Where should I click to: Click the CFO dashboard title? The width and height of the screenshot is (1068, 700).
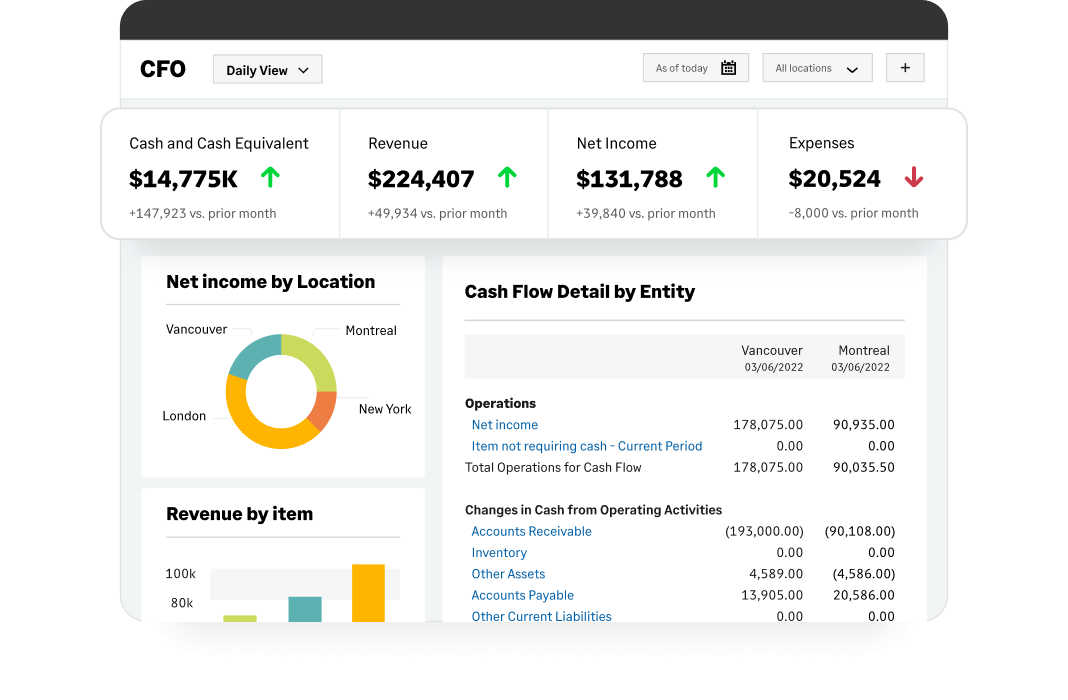(162, 69)
